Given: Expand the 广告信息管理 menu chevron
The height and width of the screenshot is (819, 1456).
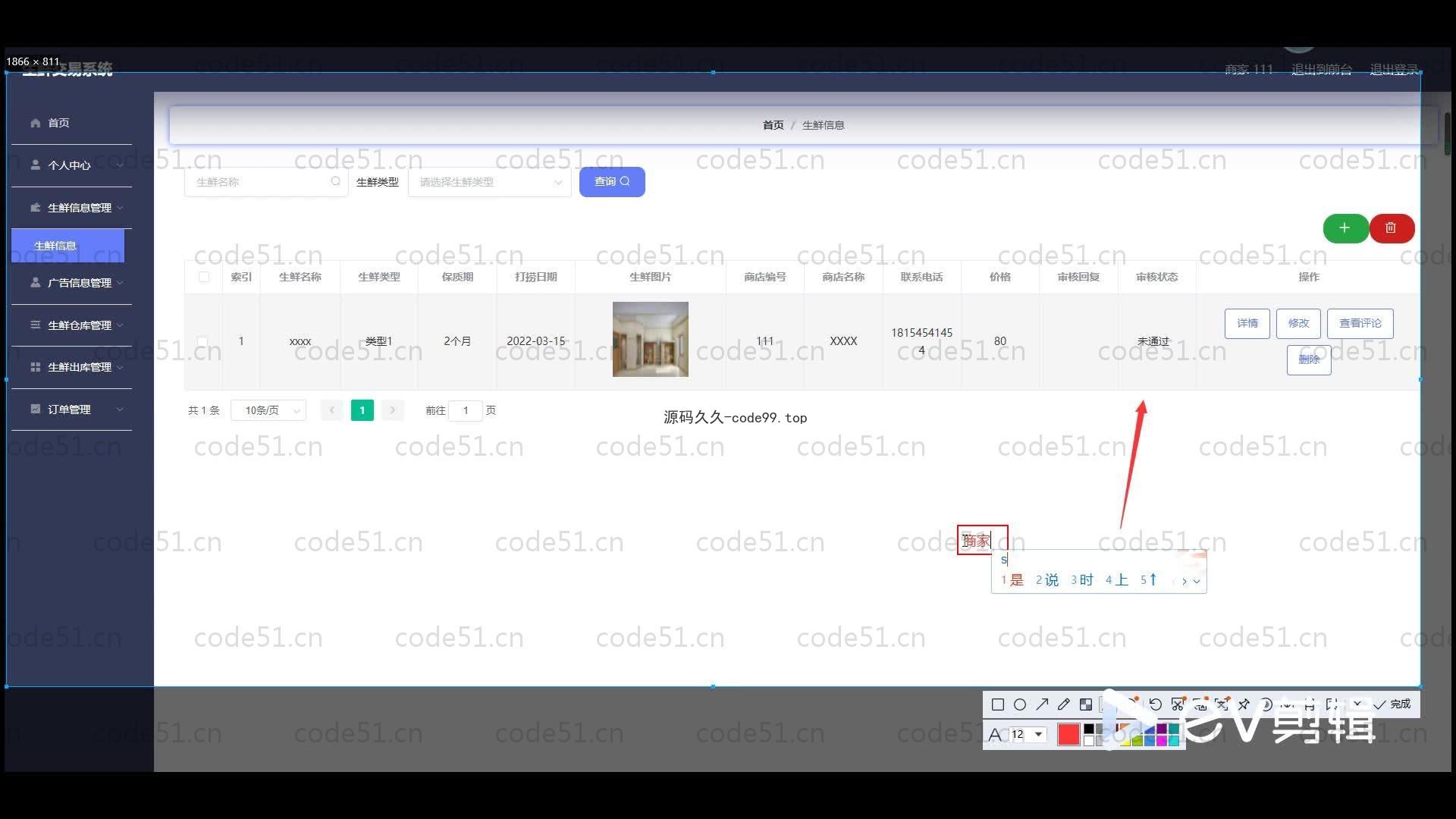Looking at the screenshot, I should point(120,283).
